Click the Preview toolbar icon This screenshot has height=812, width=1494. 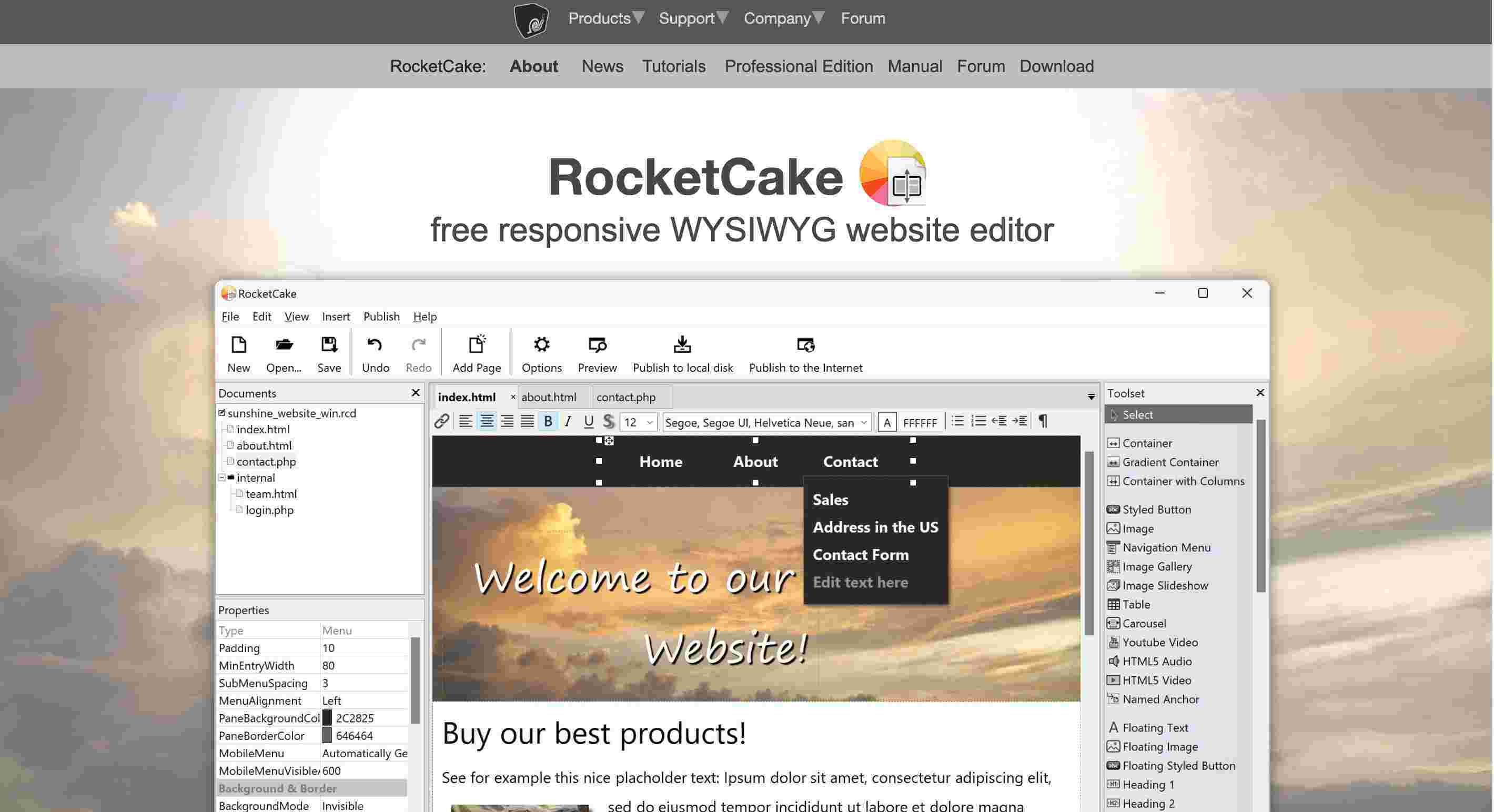597,344
